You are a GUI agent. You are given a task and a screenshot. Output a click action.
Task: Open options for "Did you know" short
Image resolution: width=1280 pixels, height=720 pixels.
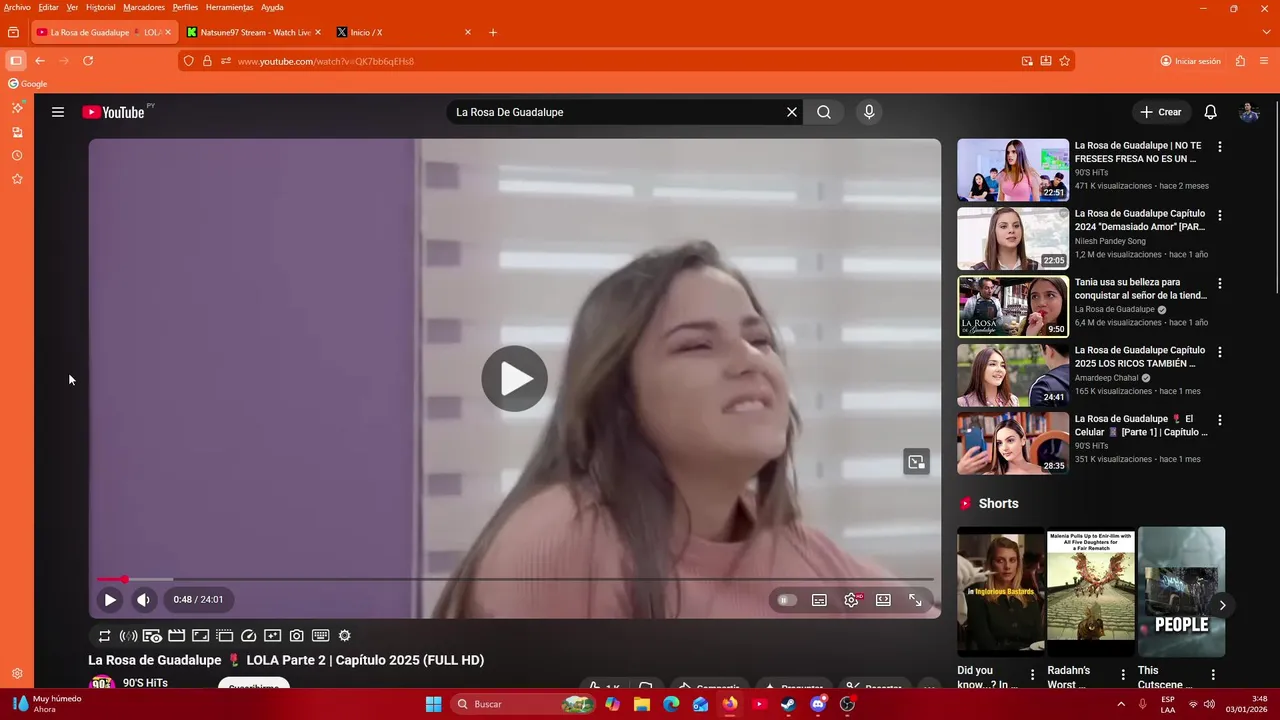1033,675
